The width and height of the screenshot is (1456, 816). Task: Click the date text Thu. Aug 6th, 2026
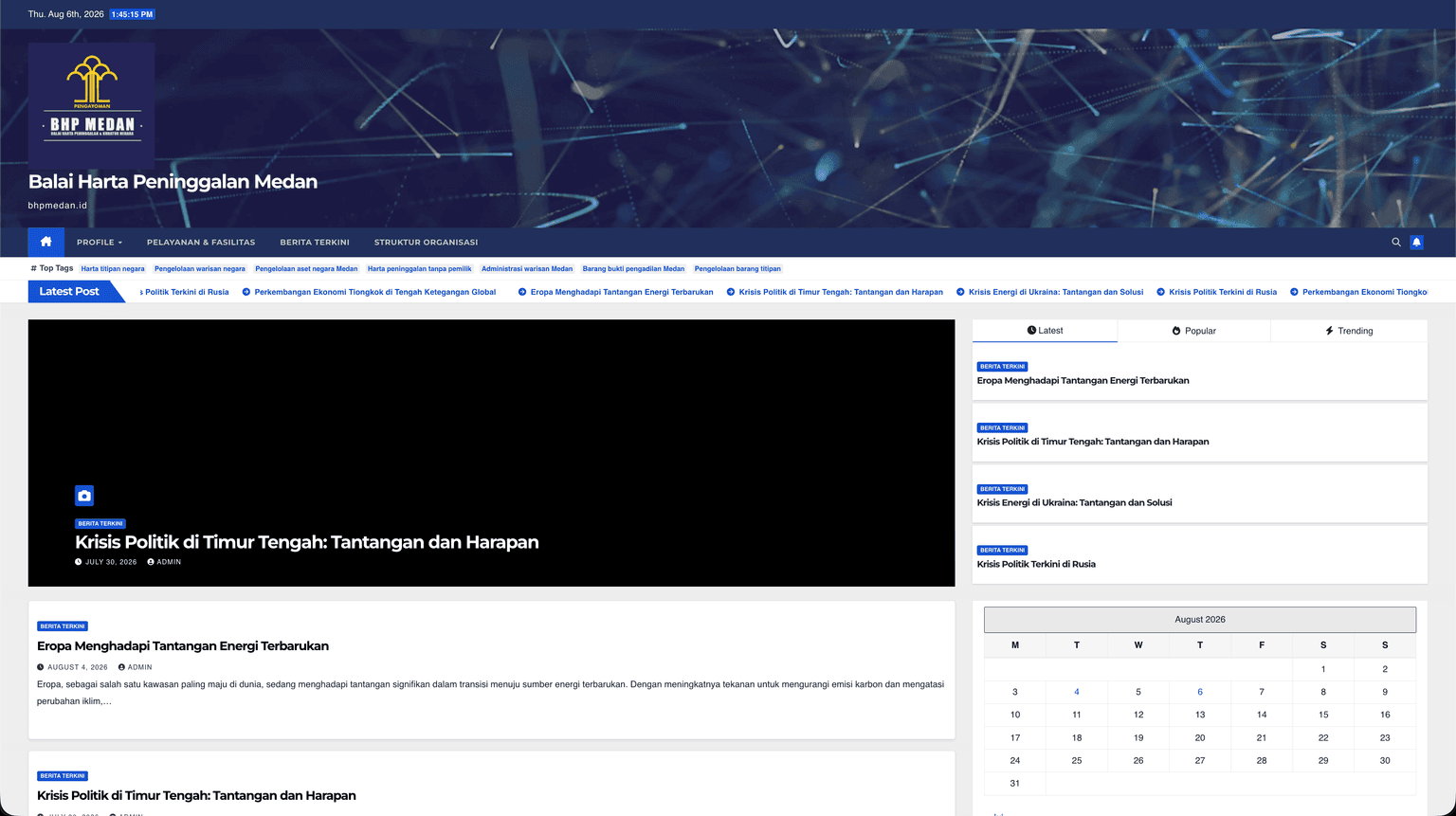pyautogui.click(x=66, y=14)
